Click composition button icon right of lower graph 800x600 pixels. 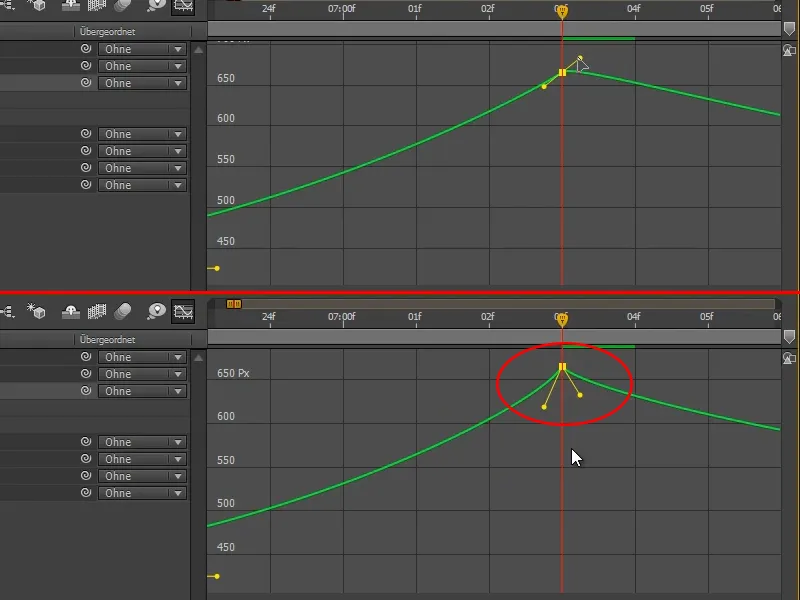pos(789,359)
